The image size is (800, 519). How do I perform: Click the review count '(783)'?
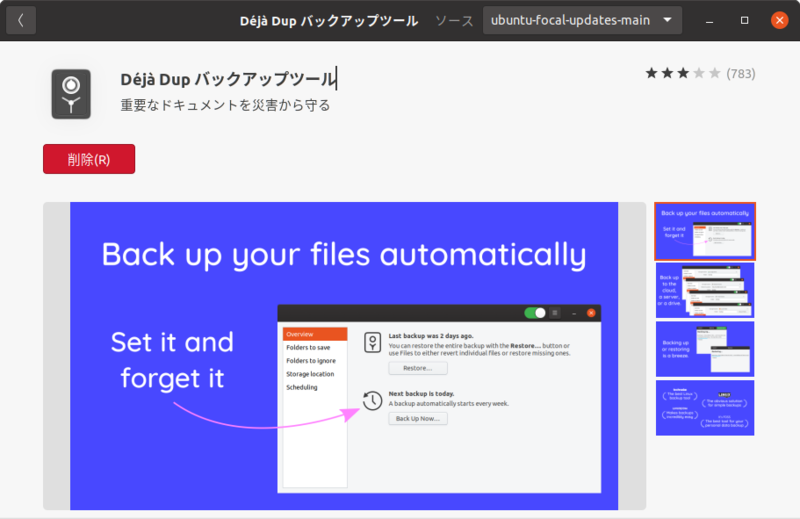[741, 74]
